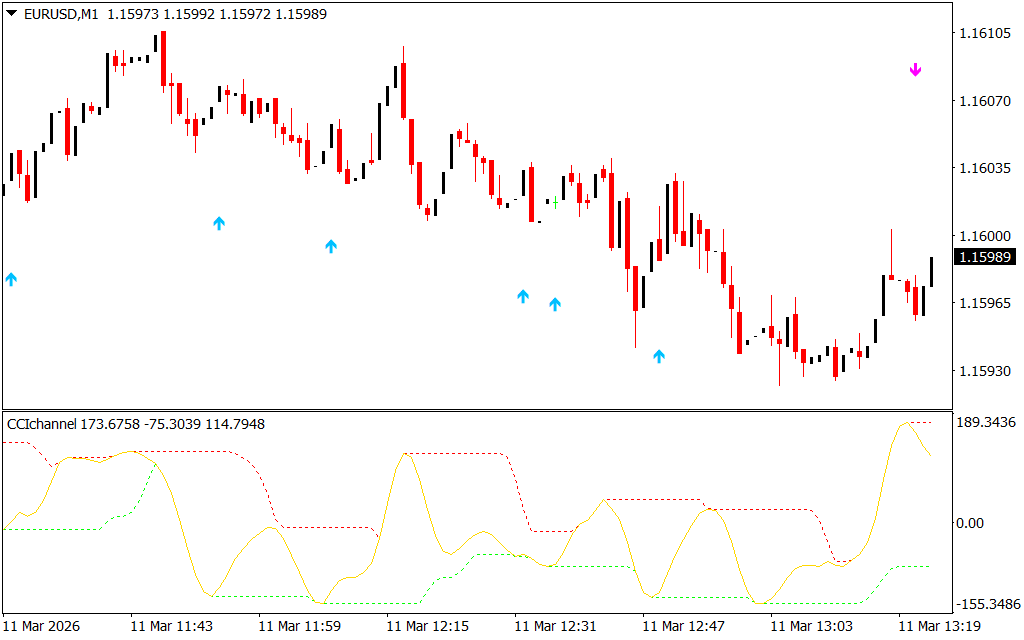The height and width of the screenshot is (640, 1024).
Task: Click the 1.16105 price scale label
Action: pyautogui.click(x=986, y=34)
